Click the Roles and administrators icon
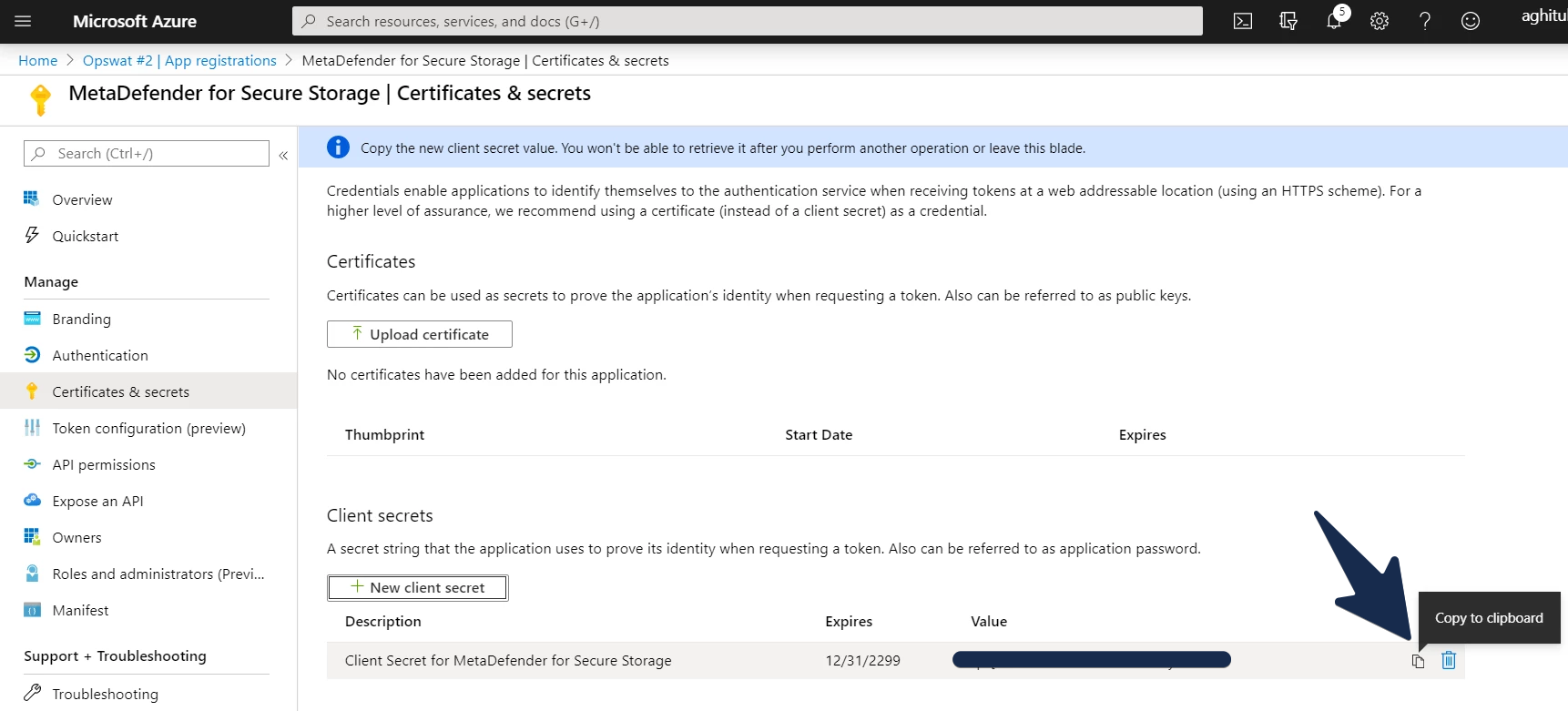 (32, 573)
